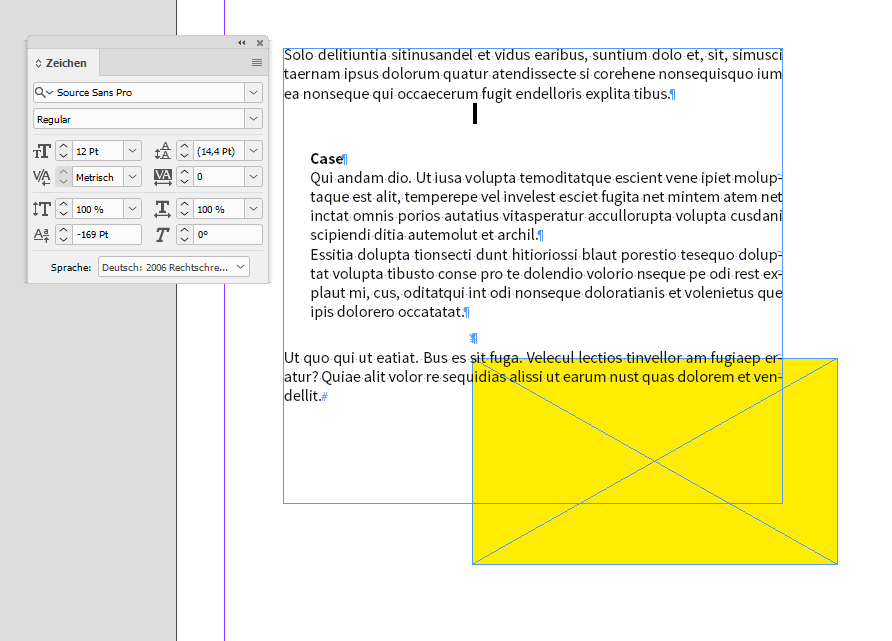Click the word 'dellit.' at story end

[303, 396]
